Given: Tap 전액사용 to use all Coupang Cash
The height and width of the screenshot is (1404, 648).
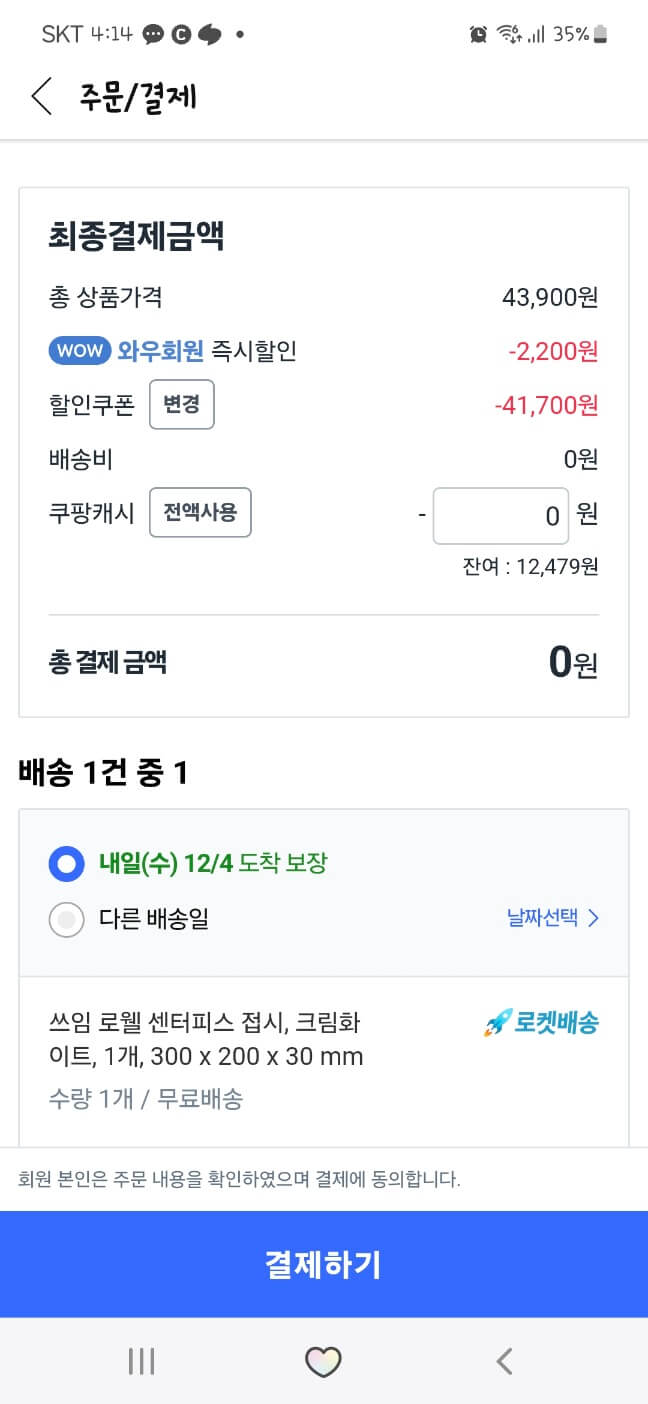Looking at the screenshot, I should pos(200,512).
